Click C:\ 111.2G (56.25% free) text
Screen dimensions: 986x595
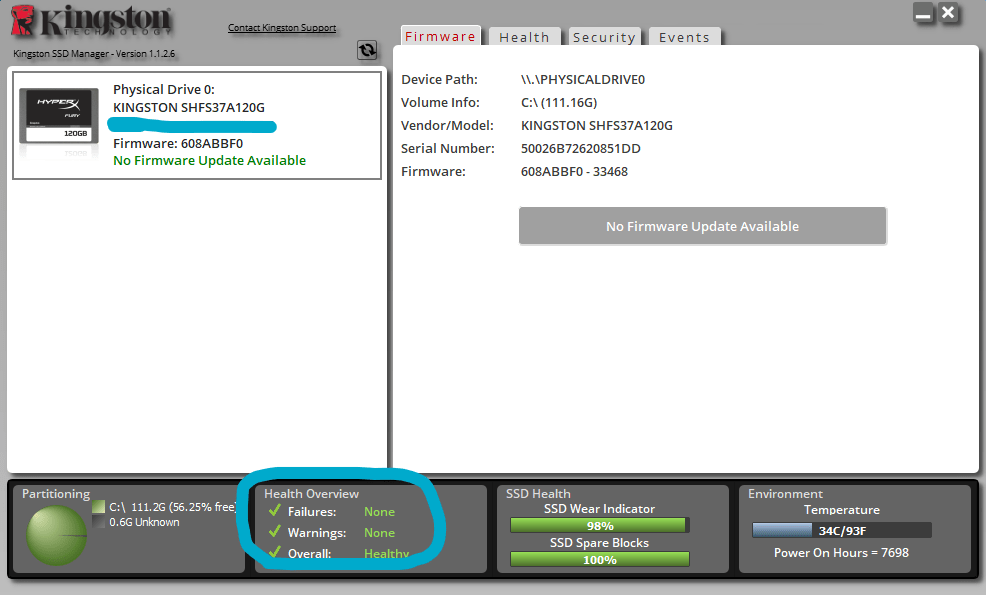pos(173,507)
